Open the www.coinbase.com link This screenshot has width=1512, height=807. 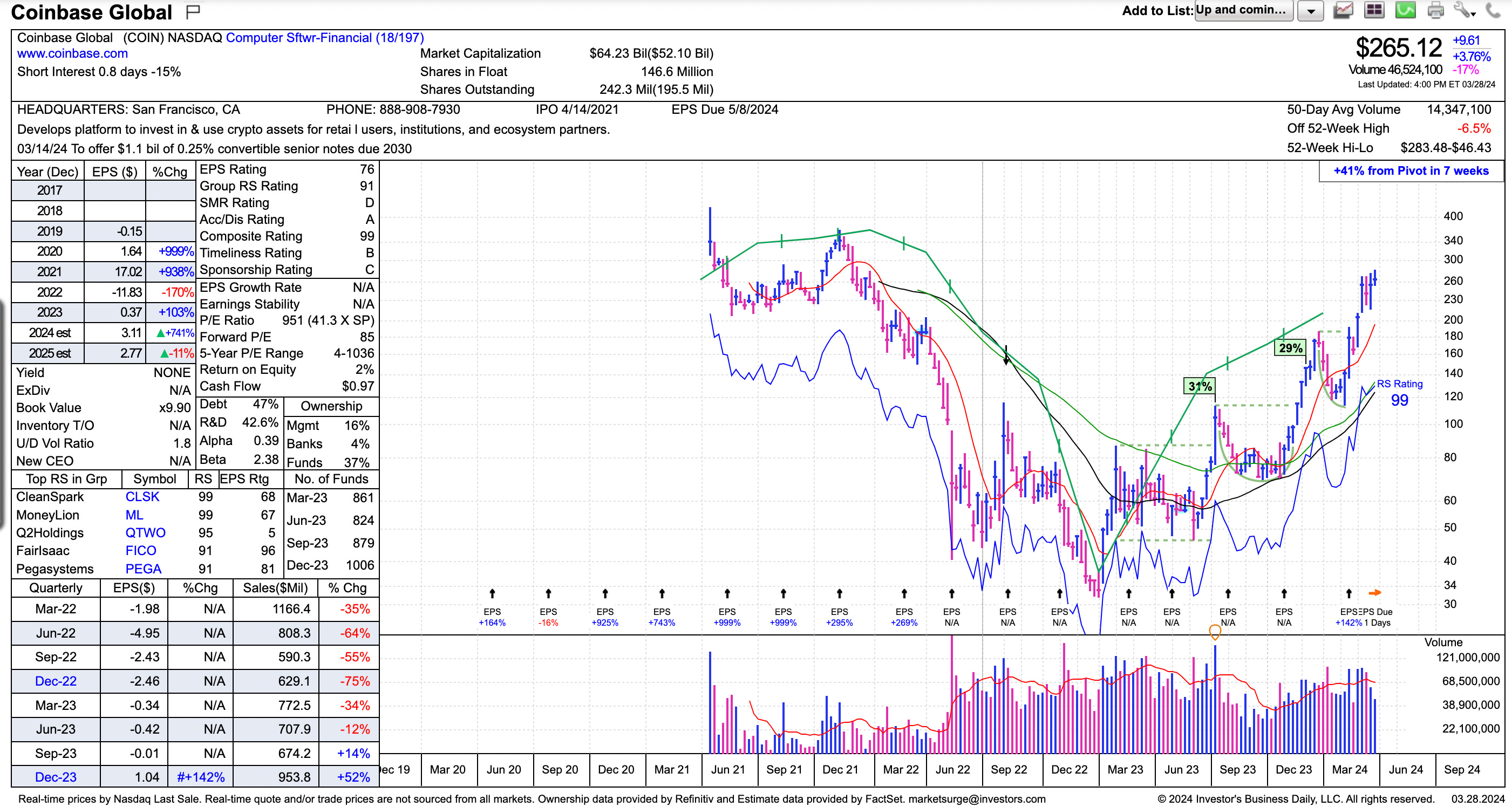click(72, 53)
